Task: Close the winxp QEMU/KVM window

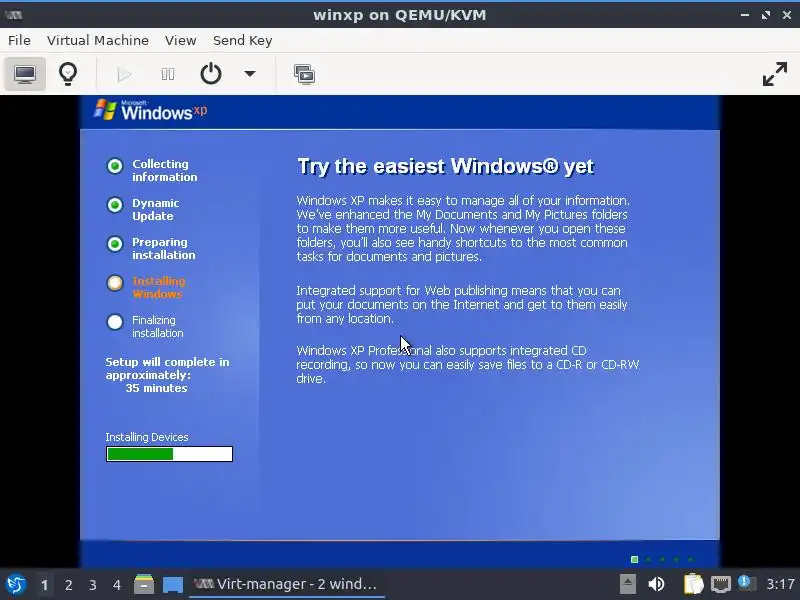Action: (x=787, y=15)
